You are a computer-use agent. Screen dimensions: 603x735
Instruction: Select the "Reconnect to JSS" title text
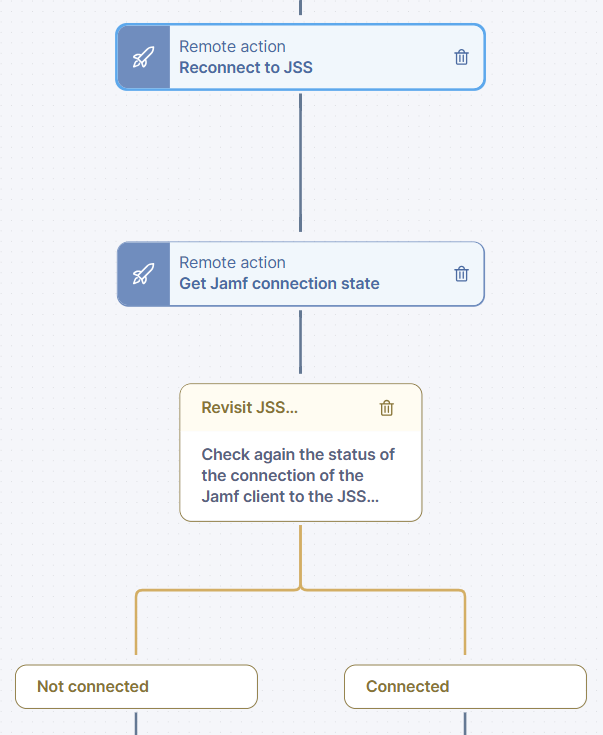coord(246,68)
